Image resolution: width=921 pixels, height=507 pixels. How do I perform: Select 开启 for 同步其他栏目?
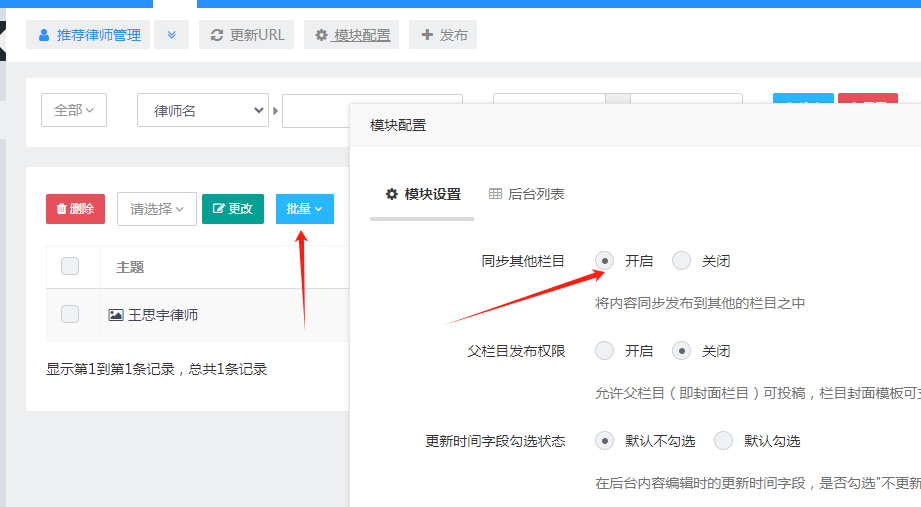point(604,261)
